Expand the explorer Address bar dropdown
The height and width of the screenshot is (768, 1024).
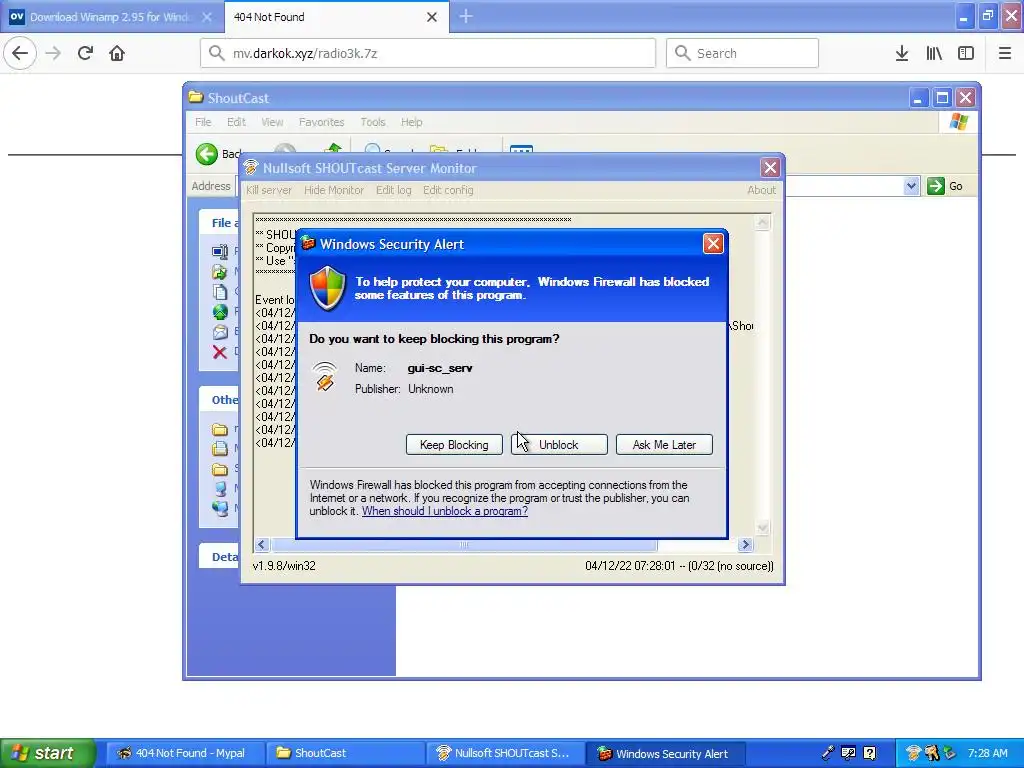pos(911,186)
